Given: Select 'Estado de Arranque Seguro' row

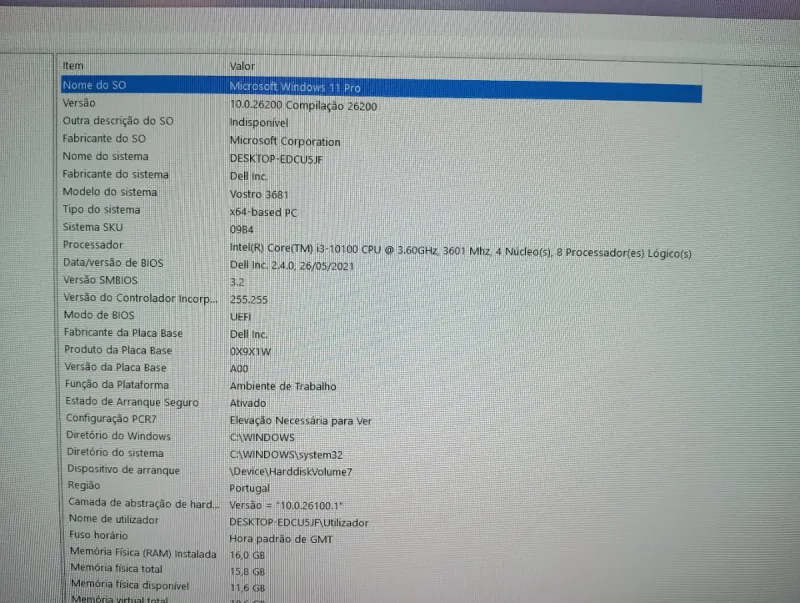Looking at the screenshot, I should pos(132,402).
